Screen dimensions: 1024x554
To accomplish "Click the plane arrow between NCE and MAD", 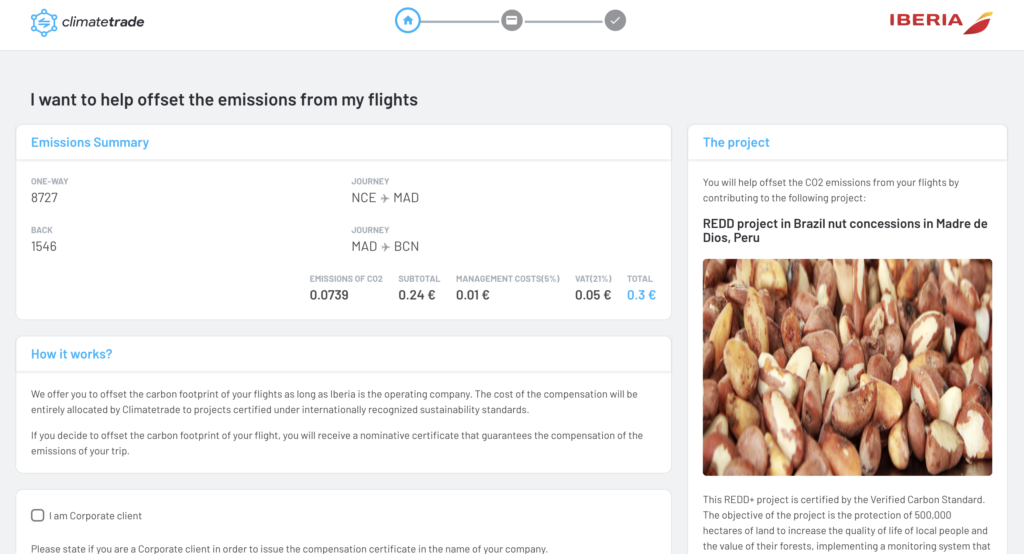I will click(385, 198).
